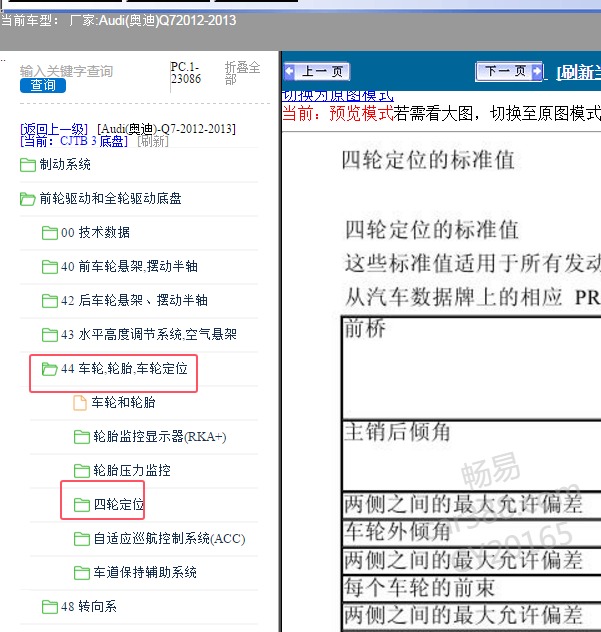Click left arrow icon on 上一页 button
Screen dimensions: 601x632
(x=289, y=71)
